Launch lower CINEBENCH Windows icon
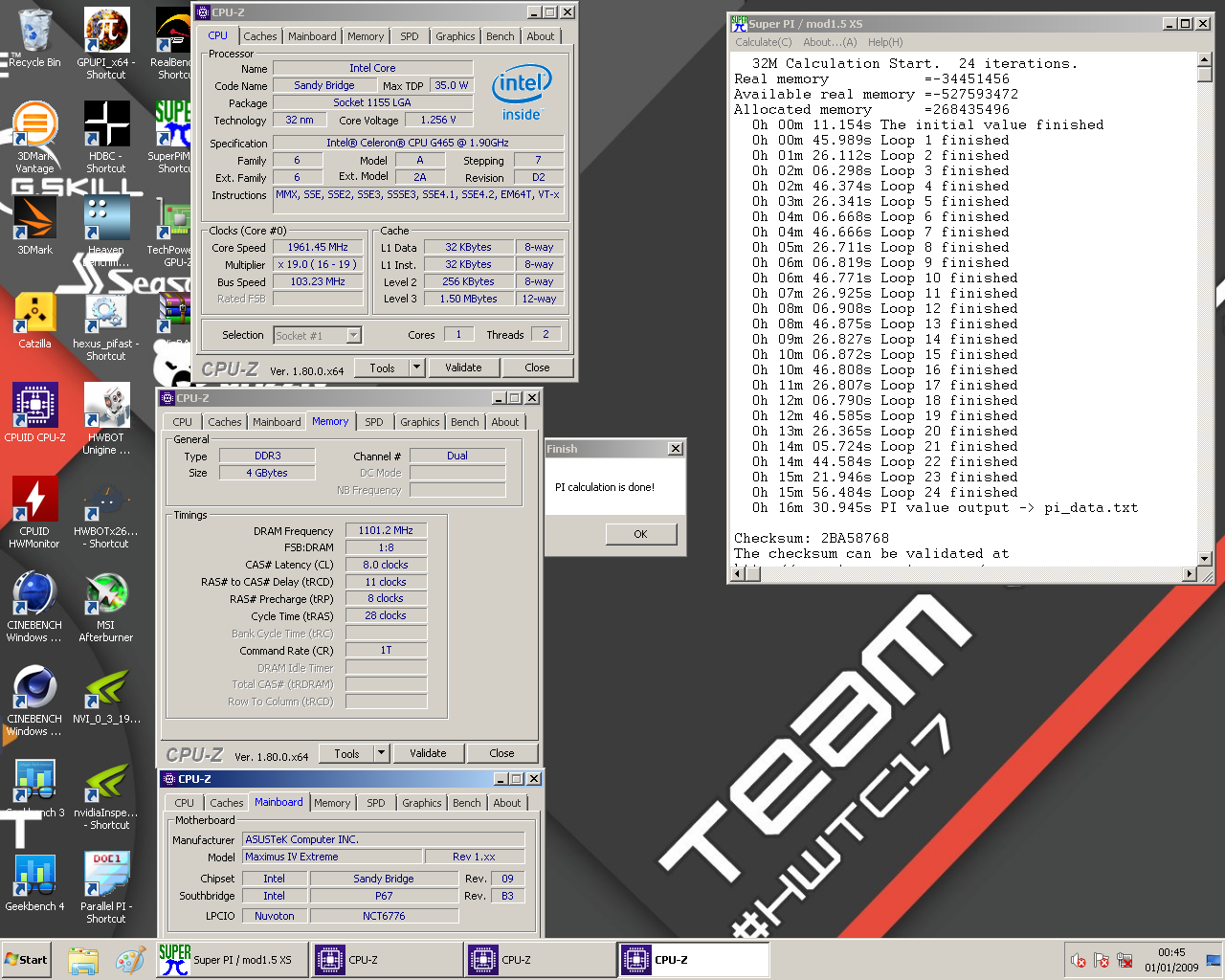The height and width of the screenshot is (980, 1225). coord(34,700)
